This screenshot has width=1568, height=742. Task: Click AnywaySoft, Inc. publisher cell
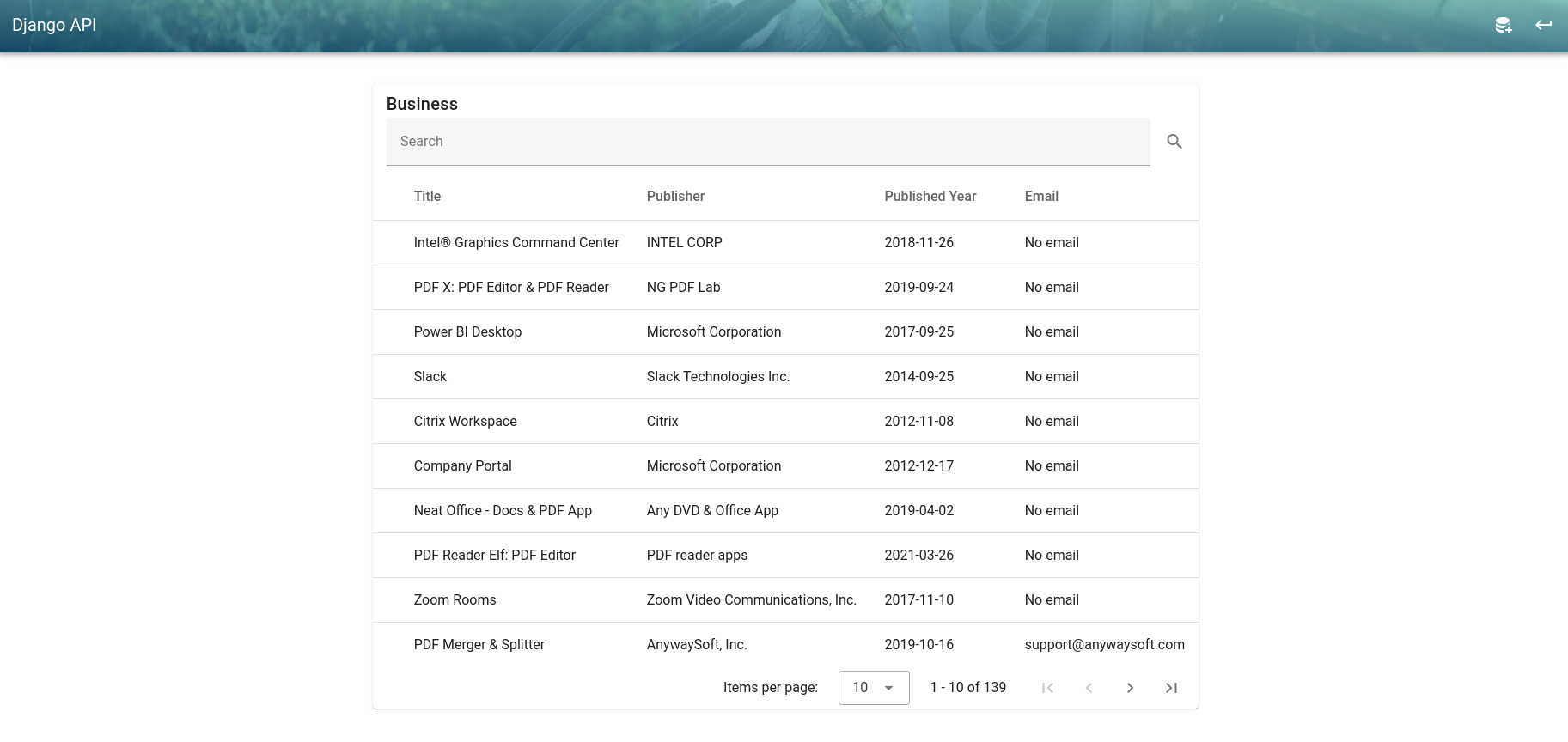coord(697,645)
